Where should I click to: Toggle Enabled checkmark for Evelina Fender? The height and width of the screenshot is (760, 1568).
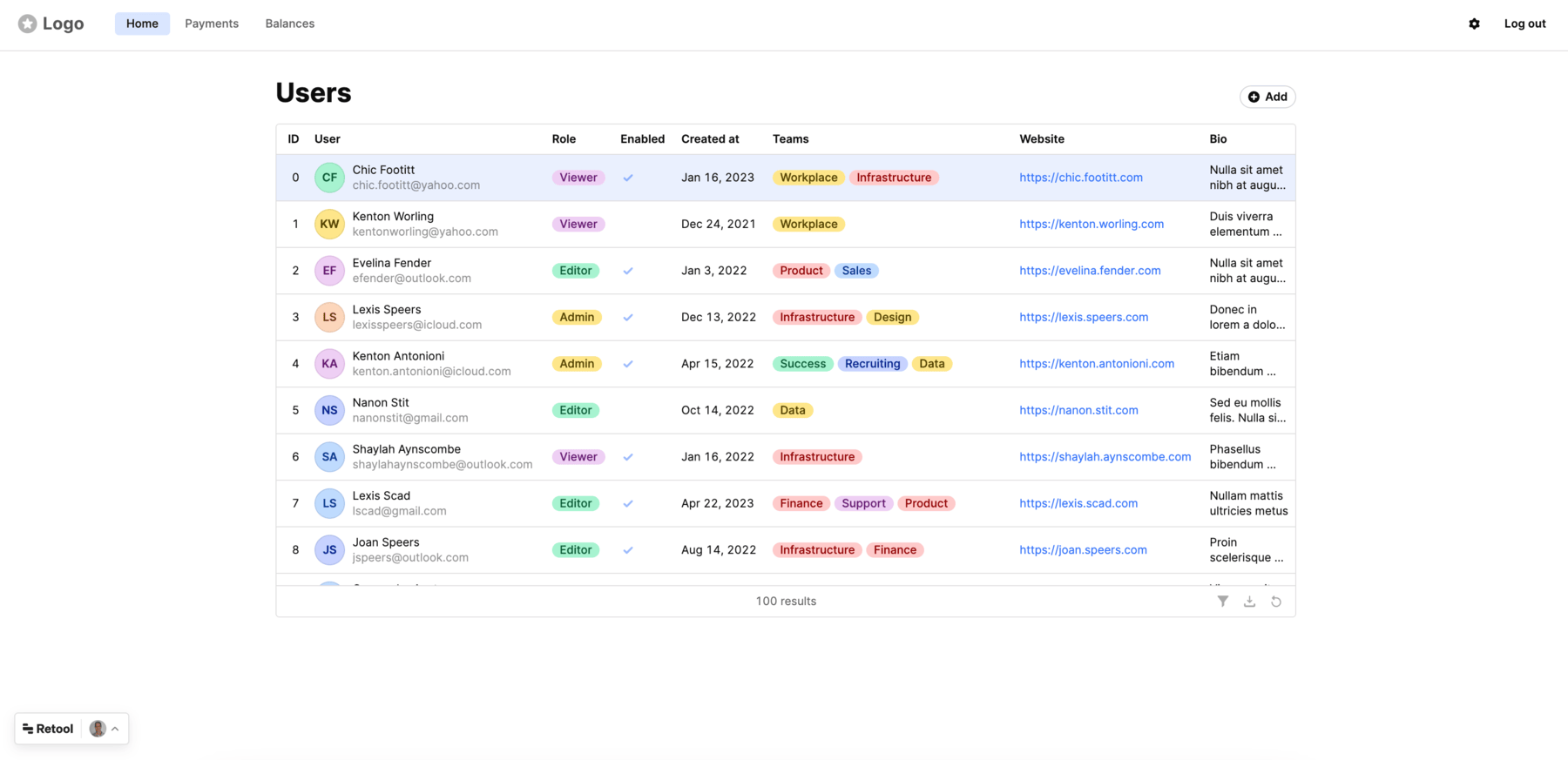tap(628, 271)
